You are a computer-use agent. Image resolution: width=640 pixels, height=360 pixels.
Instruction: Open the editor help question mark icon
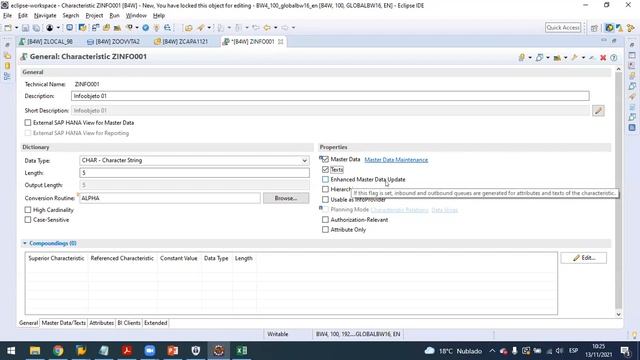point(613,58)
